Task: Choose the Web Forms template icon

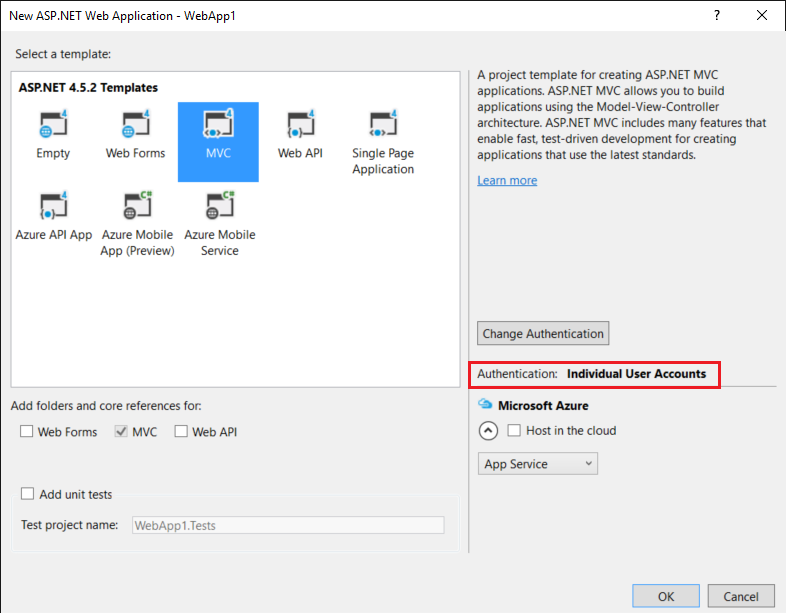Action: pos(135,127)
